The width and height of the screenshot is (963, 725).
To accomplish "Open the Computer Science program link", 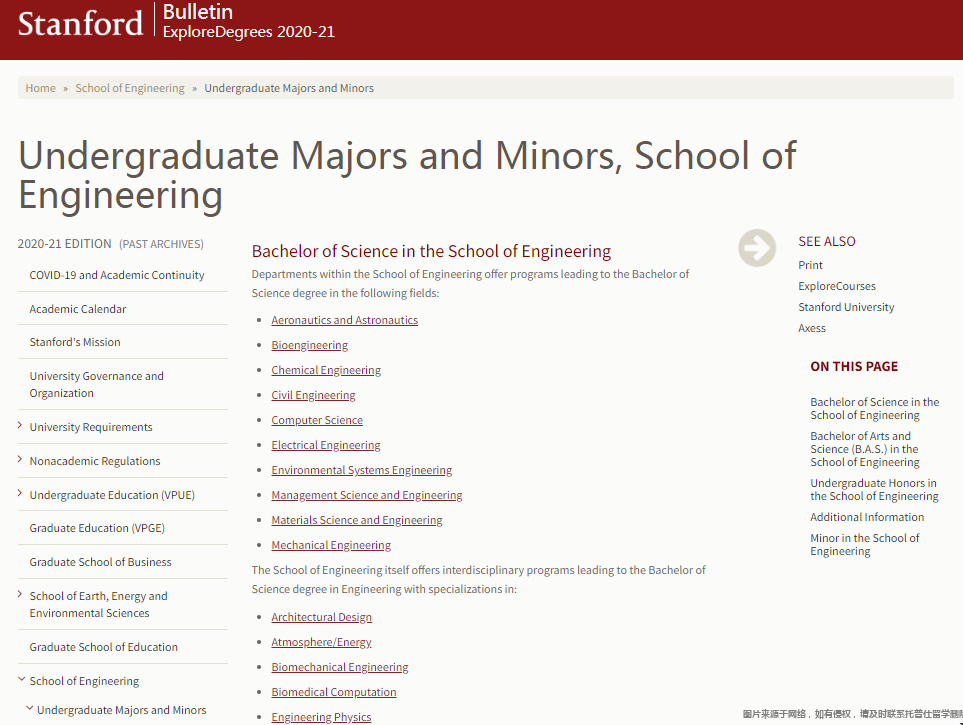I will [317, 420].
